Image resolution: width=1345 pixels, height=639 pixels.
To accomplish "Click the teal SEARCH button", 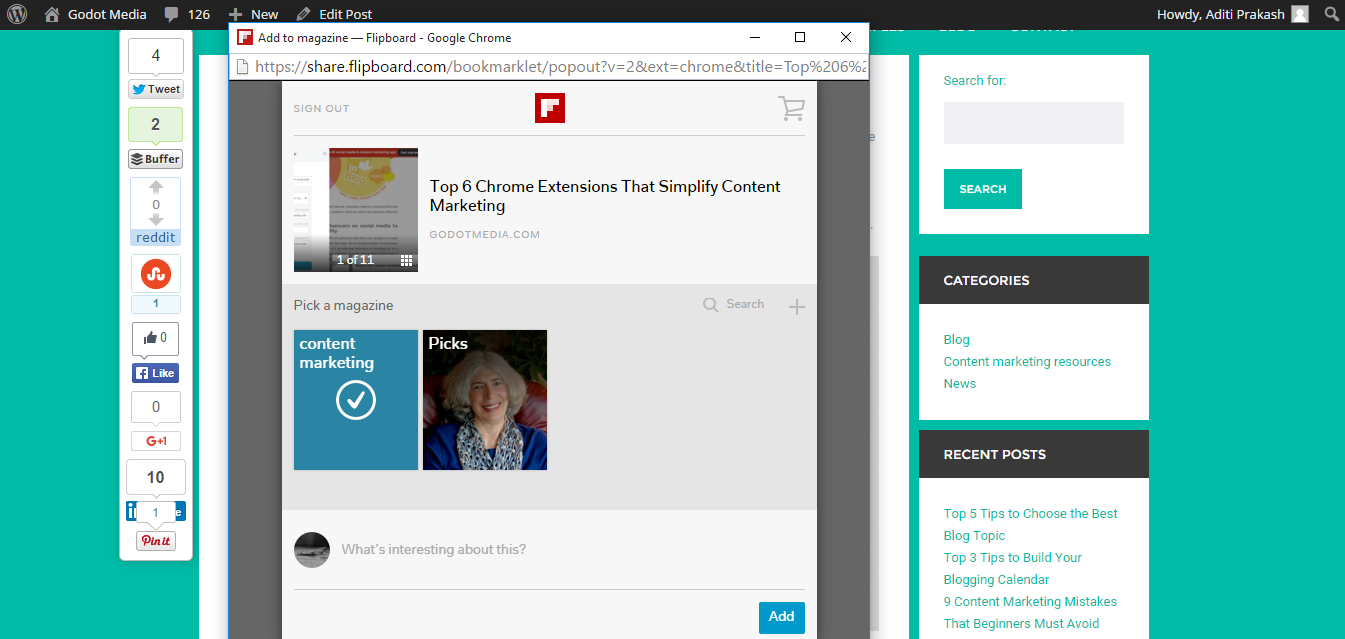I will click(x=983, y=189).
